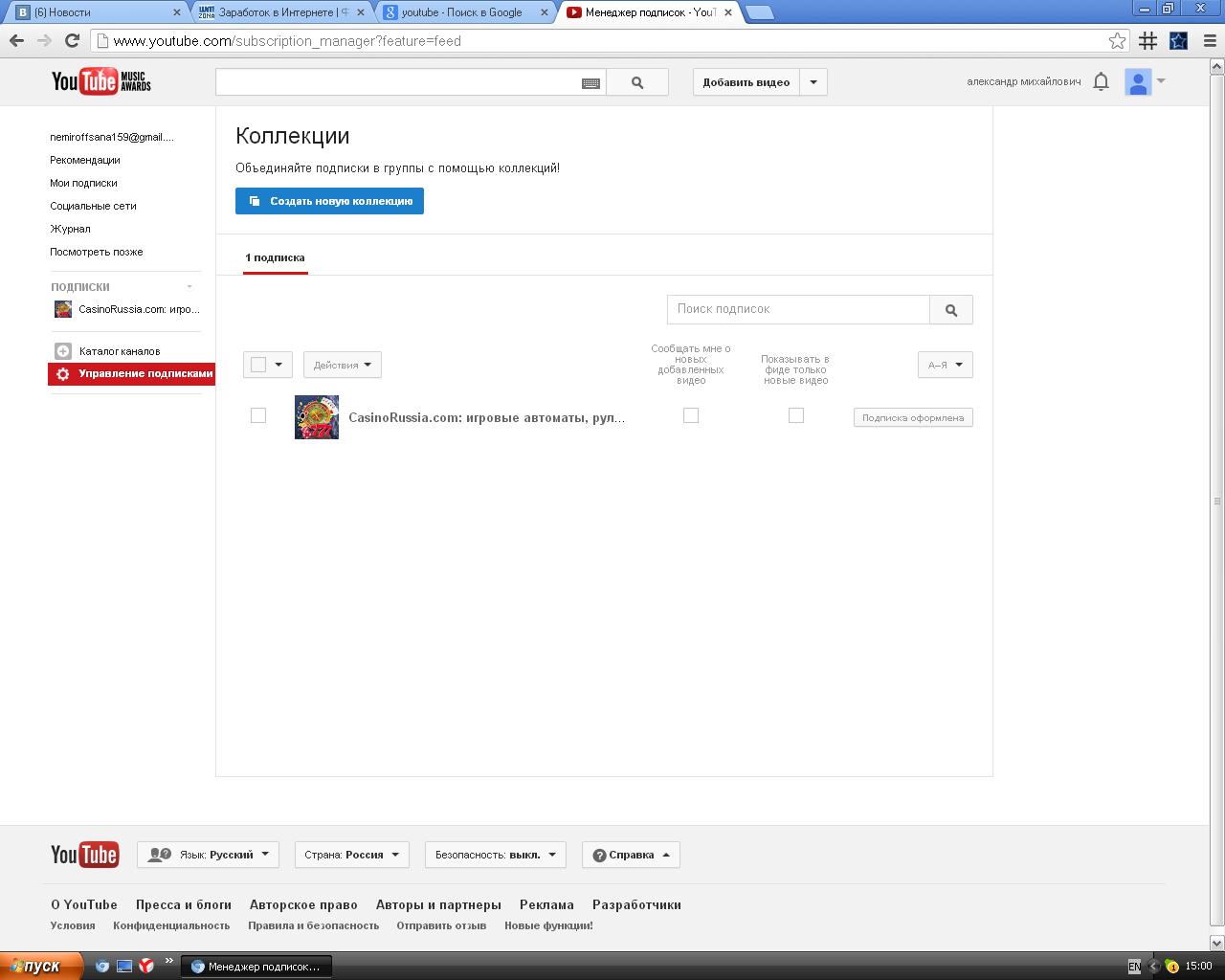
Task: Open the Безопасность: выкл. dropdown
Action: click(x=496, y=855)
